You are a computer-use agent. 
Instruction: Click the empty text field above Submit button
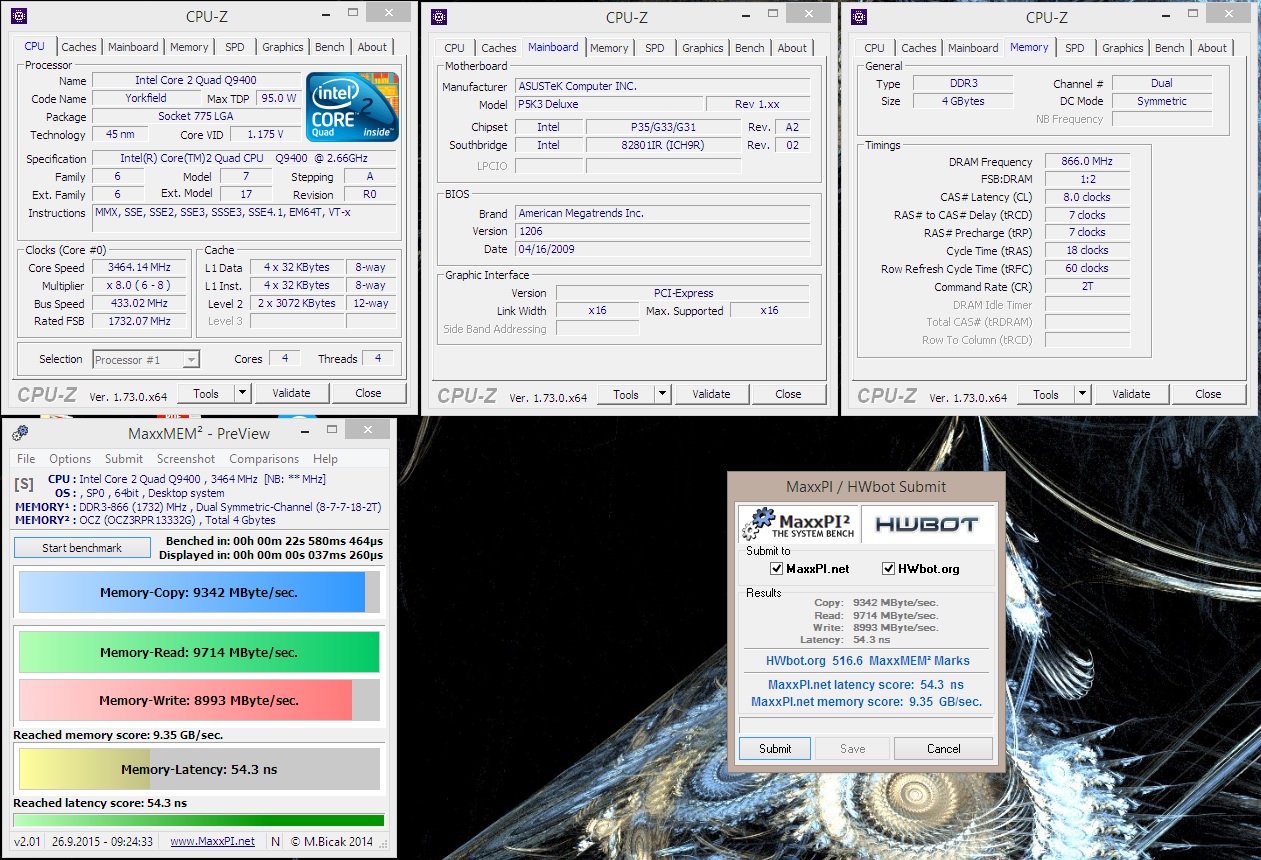tap(865, 725)
